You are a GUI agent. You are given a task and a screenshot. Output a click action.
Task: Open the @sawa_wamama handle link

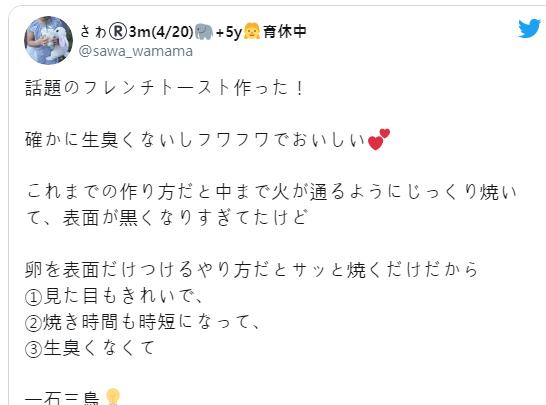135,51
